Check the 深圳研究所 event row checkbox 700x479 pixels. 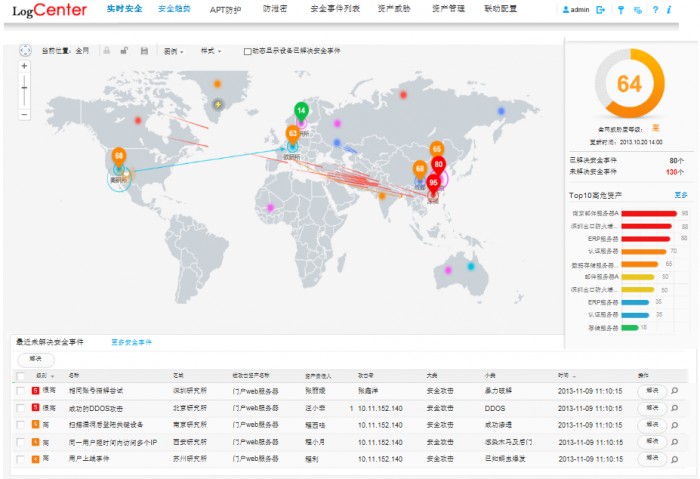click(x=21, y=391)
